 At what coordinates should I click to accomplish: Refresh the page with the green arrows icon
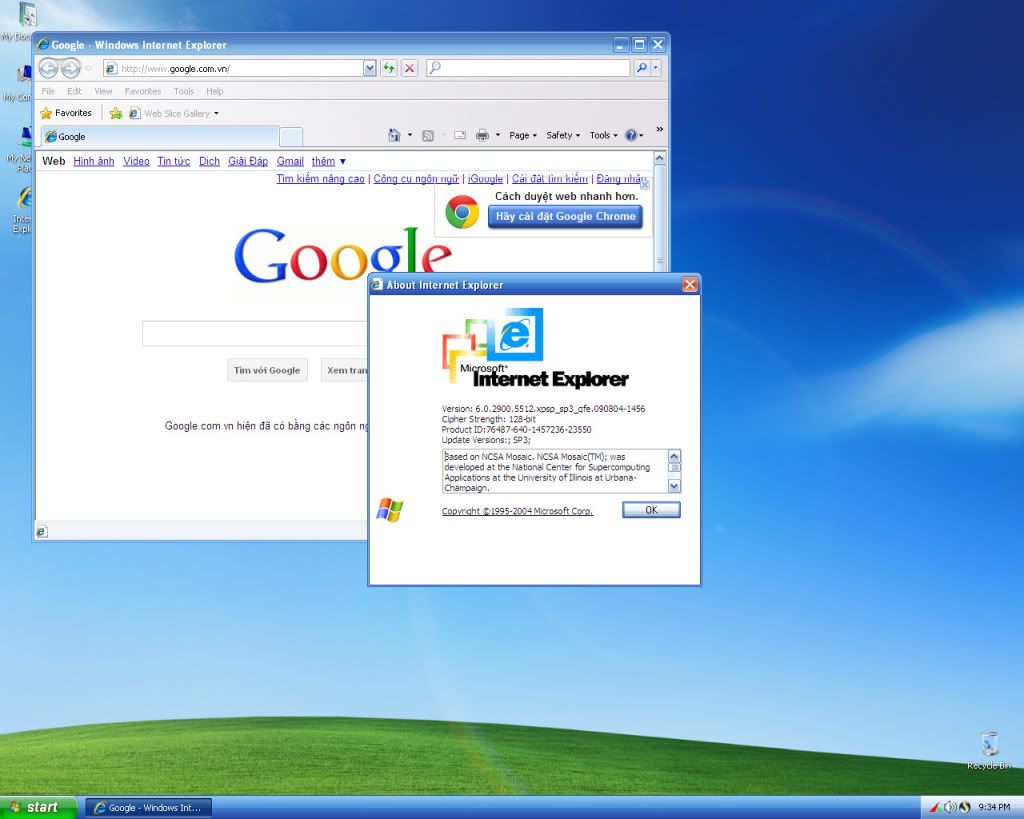click(x=389, y=68)
